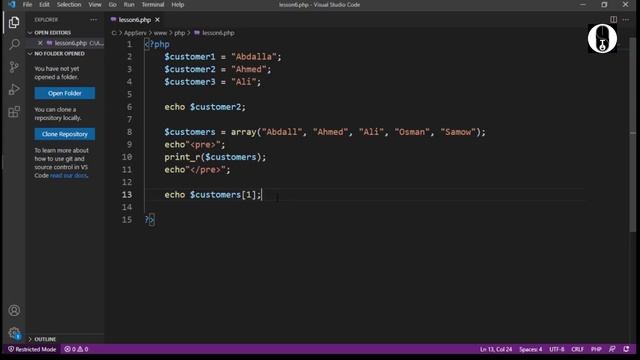Open notifications bell in status bar
Image resolution: width=640 pixels, height=360 pixels.
(x=626, y=349)
